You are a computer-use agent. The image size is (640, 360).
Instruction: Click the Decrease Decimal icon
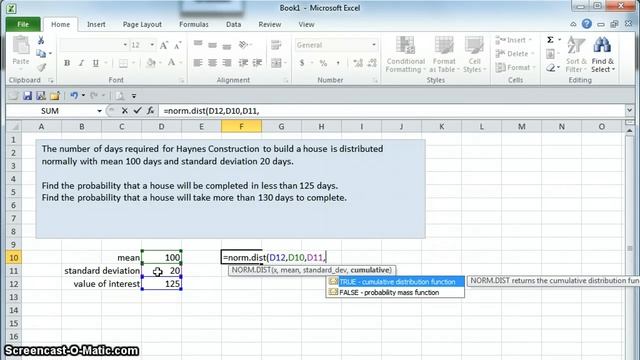[372, 63]
